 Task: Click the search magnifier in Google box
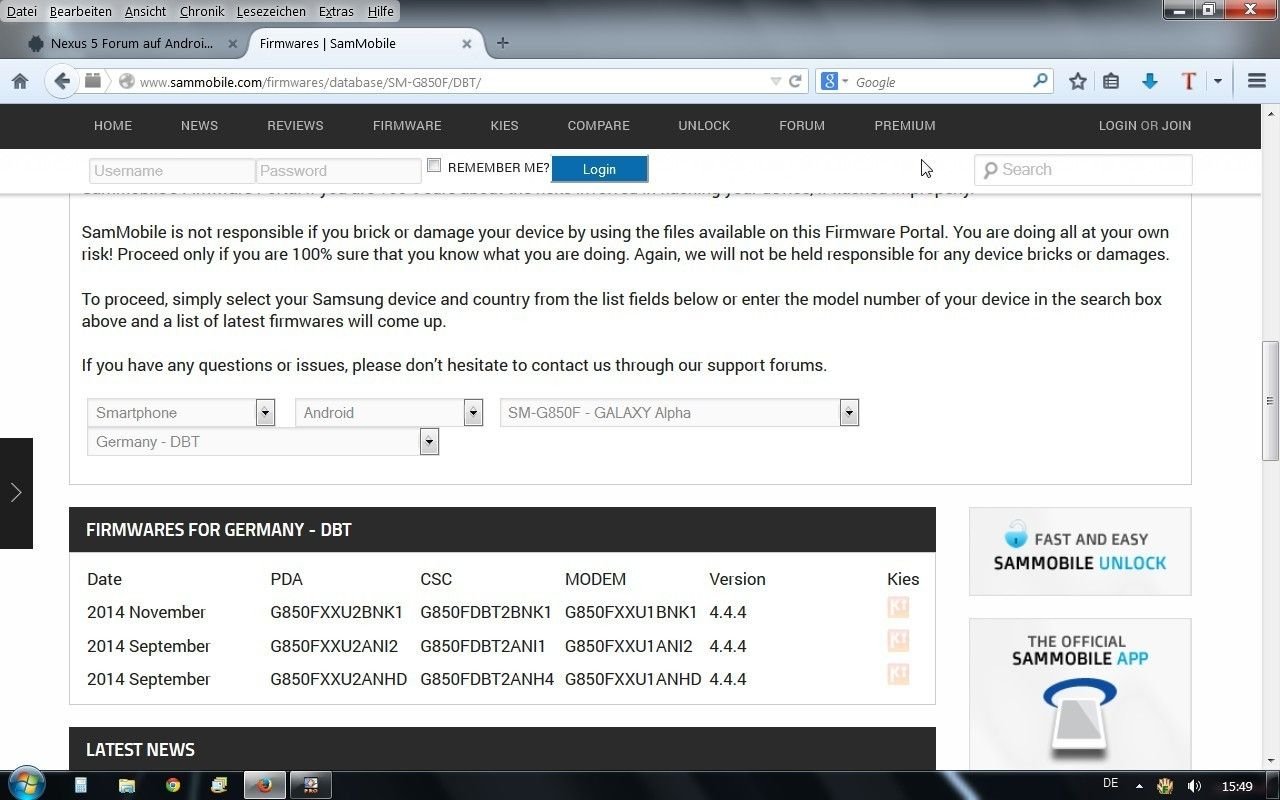click(1040, 81)
